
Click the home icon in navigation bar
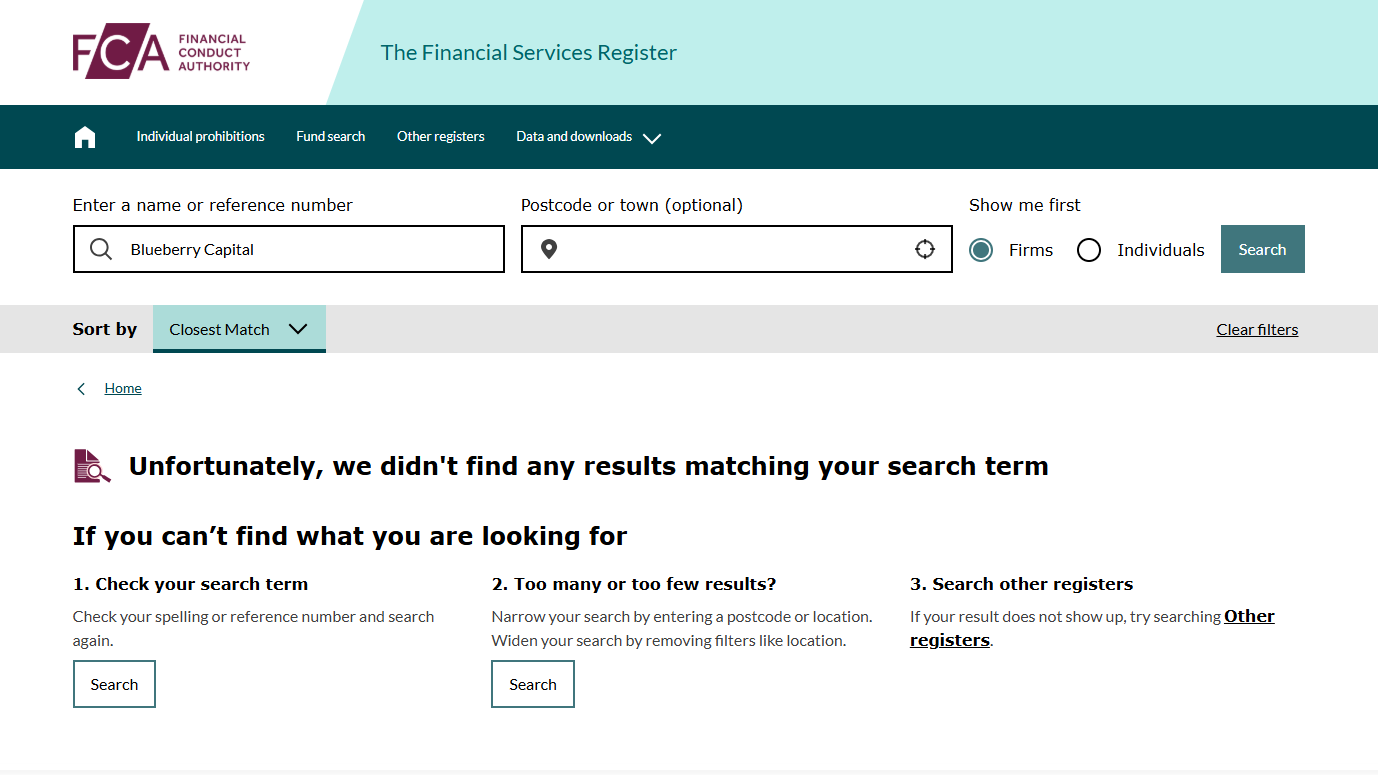tap(85, 137)
